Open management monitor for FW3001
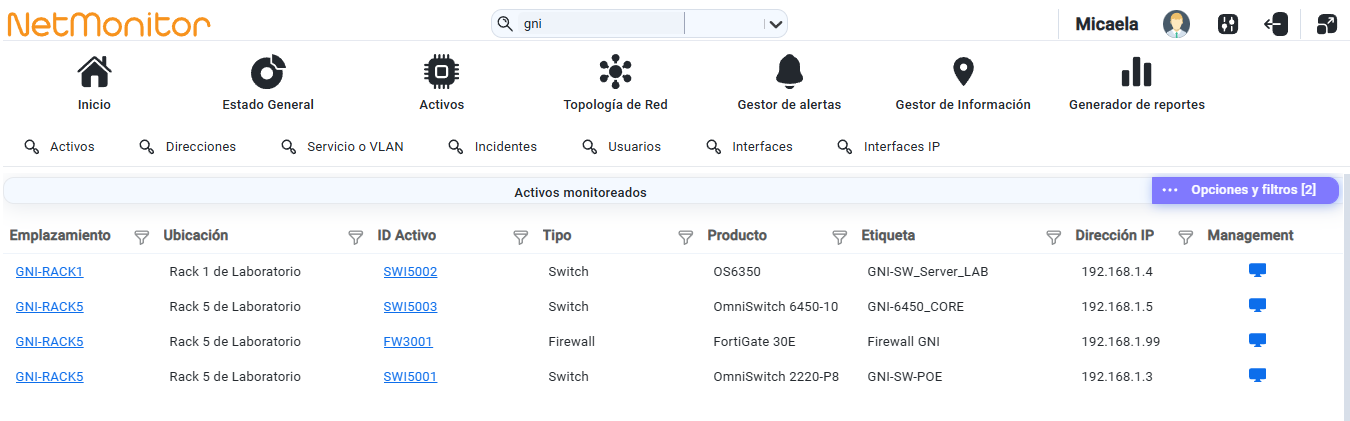The height and width of the screenshot is (421, 1350). 1258,341
